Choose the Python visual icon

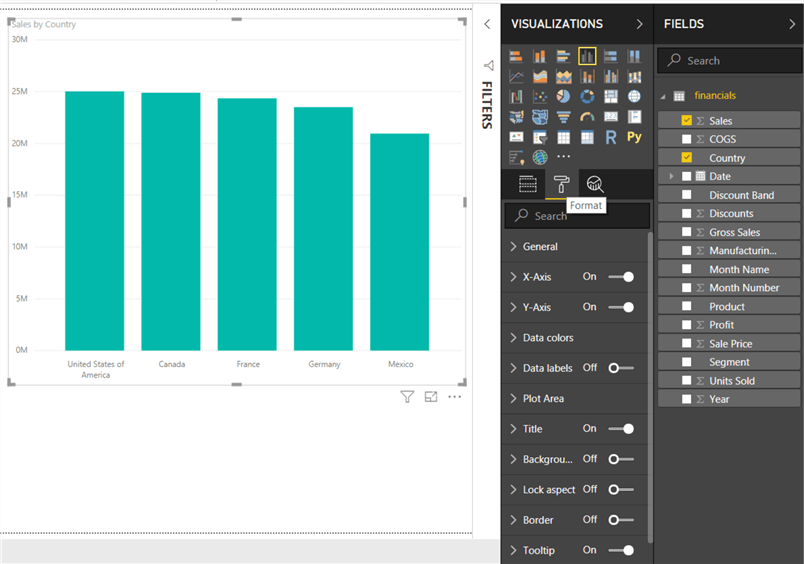coord(634,137)
